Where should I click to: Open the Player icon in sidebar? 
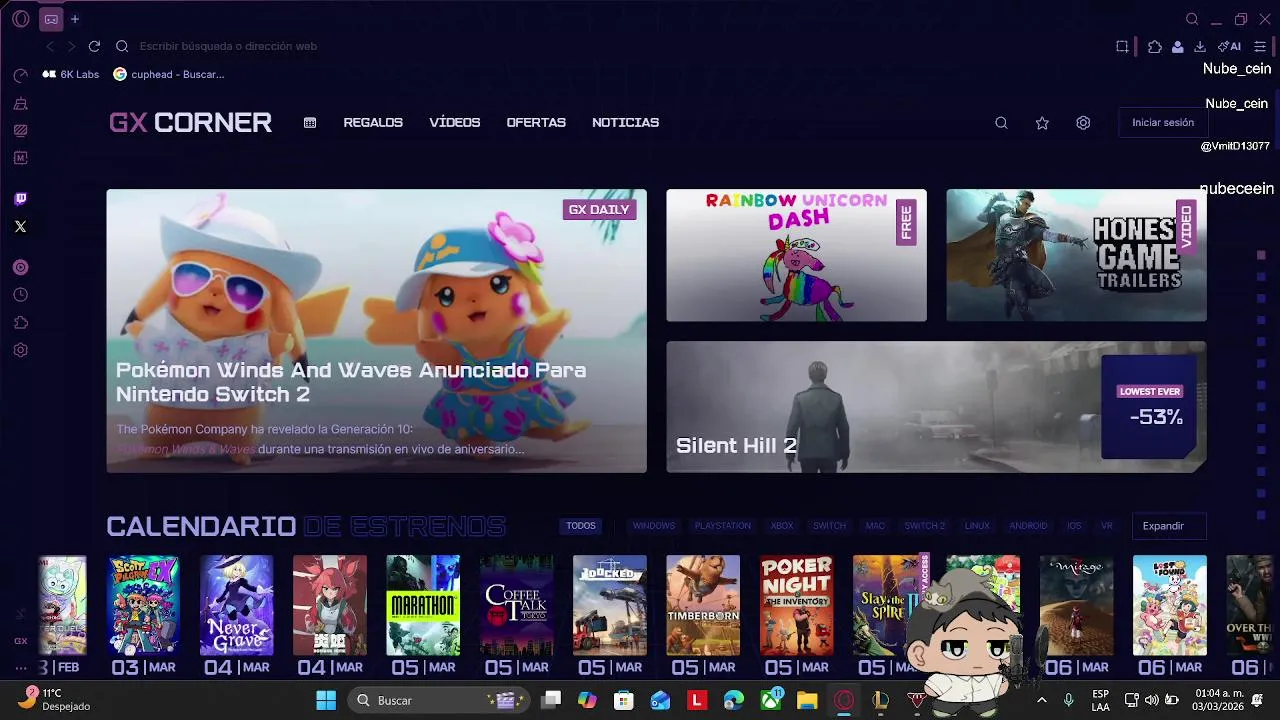20,267
